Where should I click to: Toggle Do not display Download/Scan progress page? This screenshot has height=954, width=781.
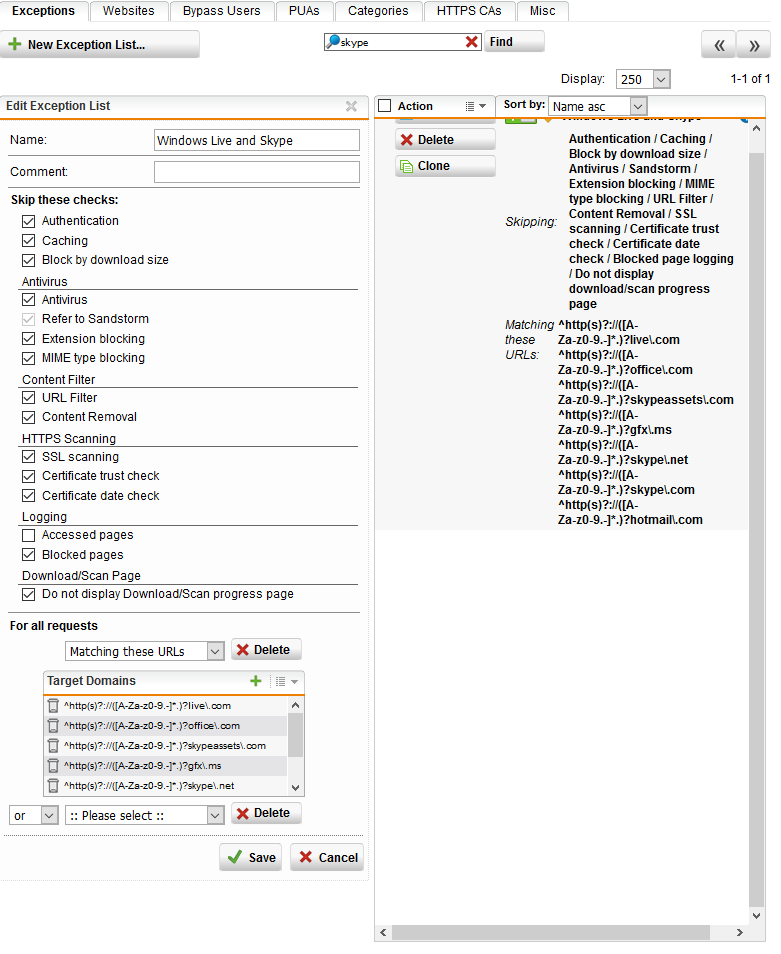(x=29, y=594)
